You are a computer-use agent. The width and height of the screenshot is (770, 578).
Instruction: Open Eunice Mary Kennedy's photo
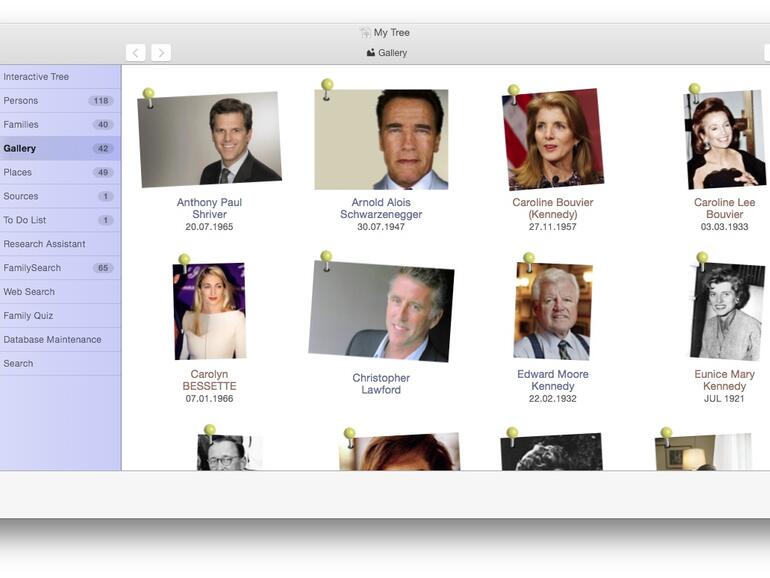click(x=727, y=311)
